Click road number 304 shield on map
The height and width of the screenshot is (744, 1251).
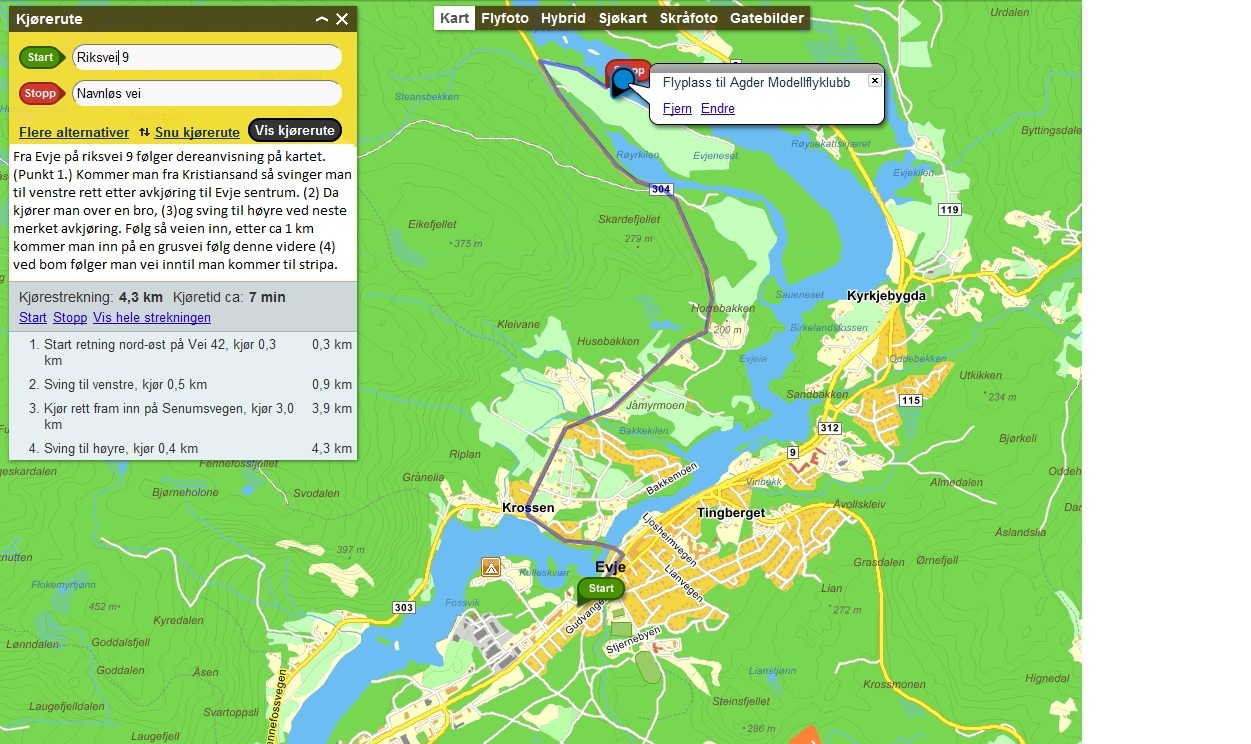coord(661,188)
